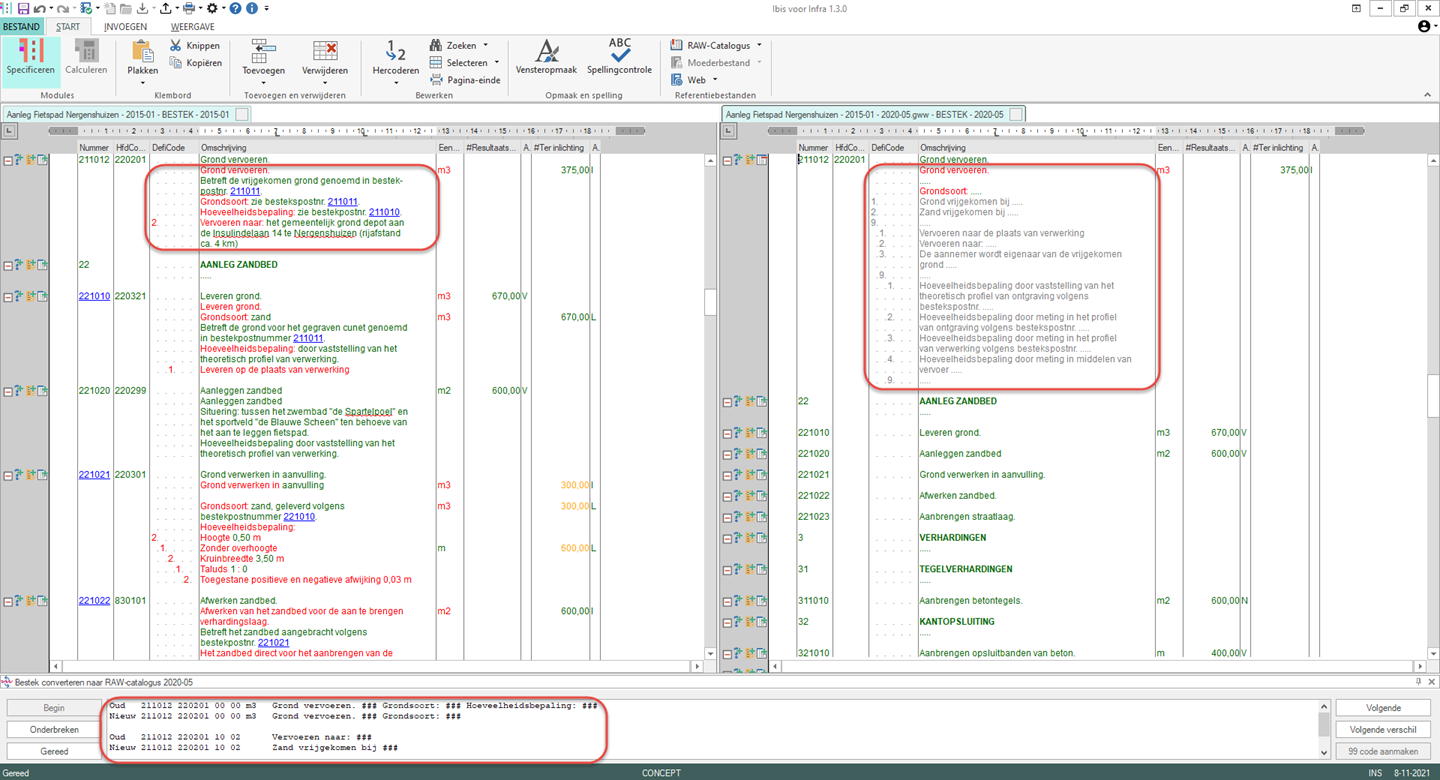The image size is (1440, 780).
Task: Open the Zoeken dropdown arrow
Action: (x=486, y=46)
